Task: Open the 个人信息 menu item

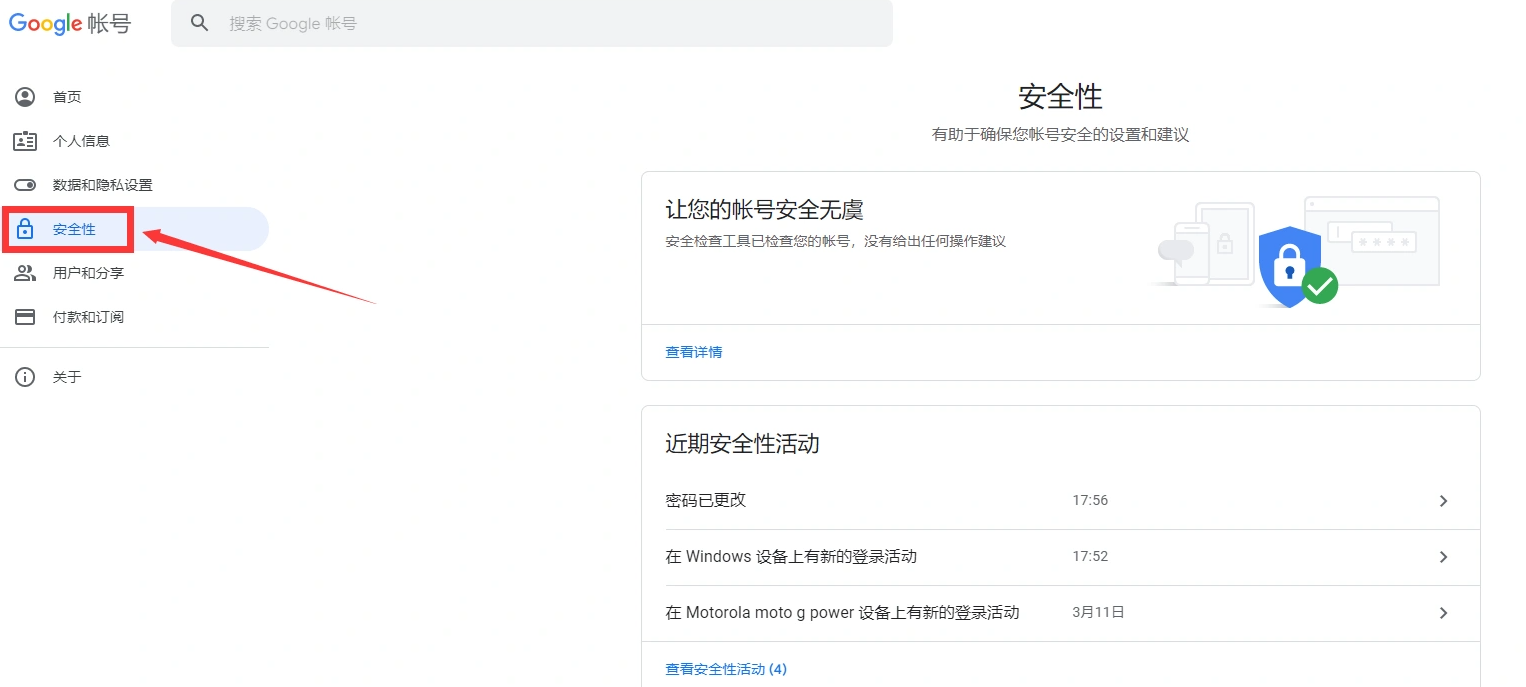Action: point(81,141)
